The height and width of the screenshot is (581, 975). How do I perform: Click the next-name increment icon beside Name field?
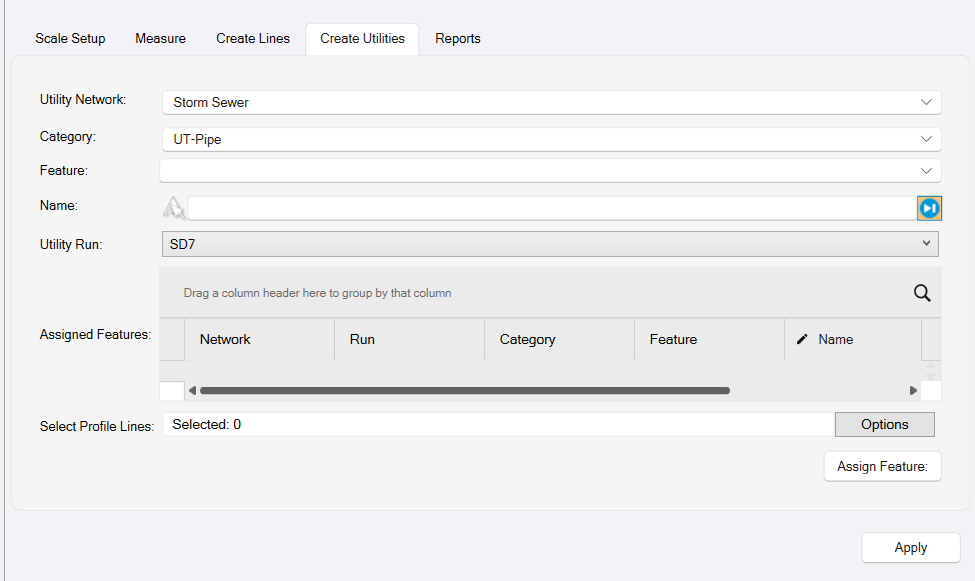(x=929, y=208)
